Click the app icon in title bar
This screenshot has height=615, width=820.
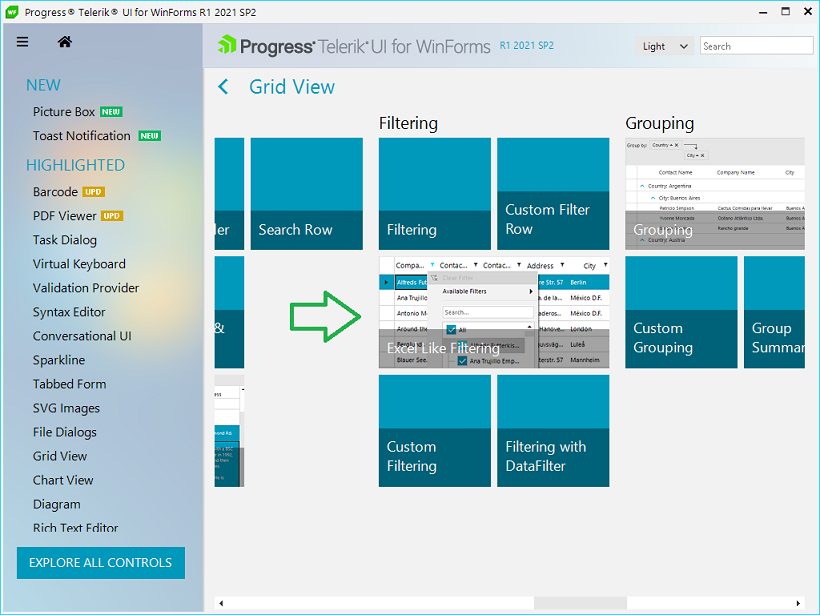tap(12, 12)
